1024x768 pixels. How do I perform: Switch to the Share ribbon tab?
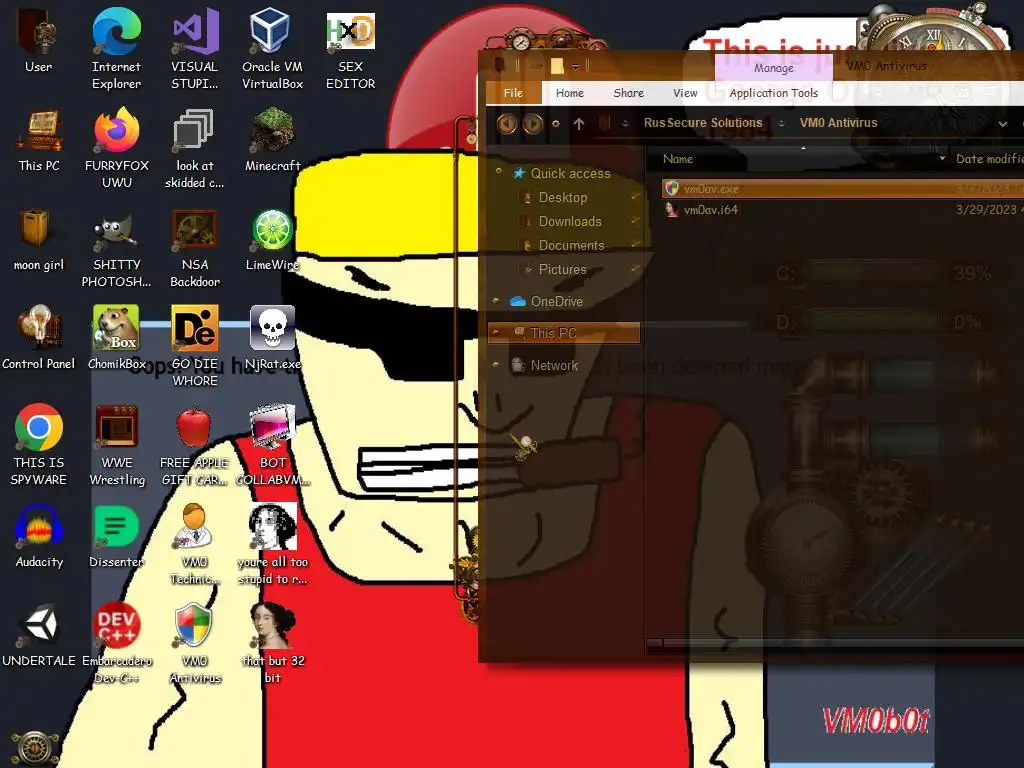[628, 93]
